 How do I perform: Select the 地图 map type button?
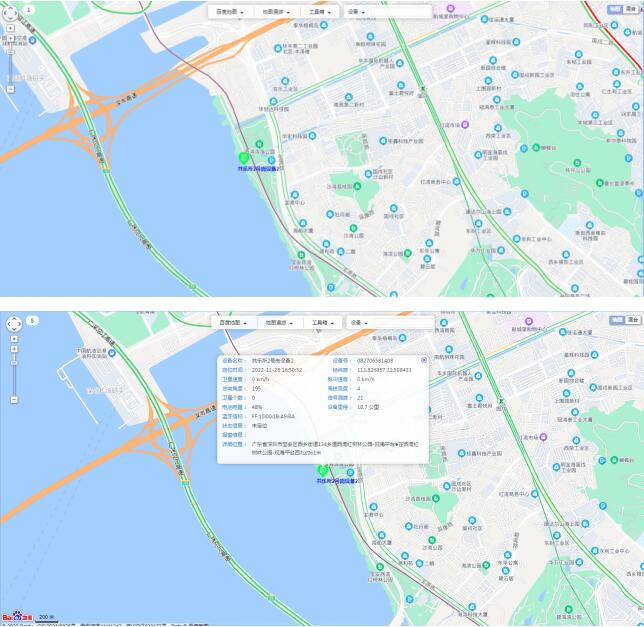point(618,320)
